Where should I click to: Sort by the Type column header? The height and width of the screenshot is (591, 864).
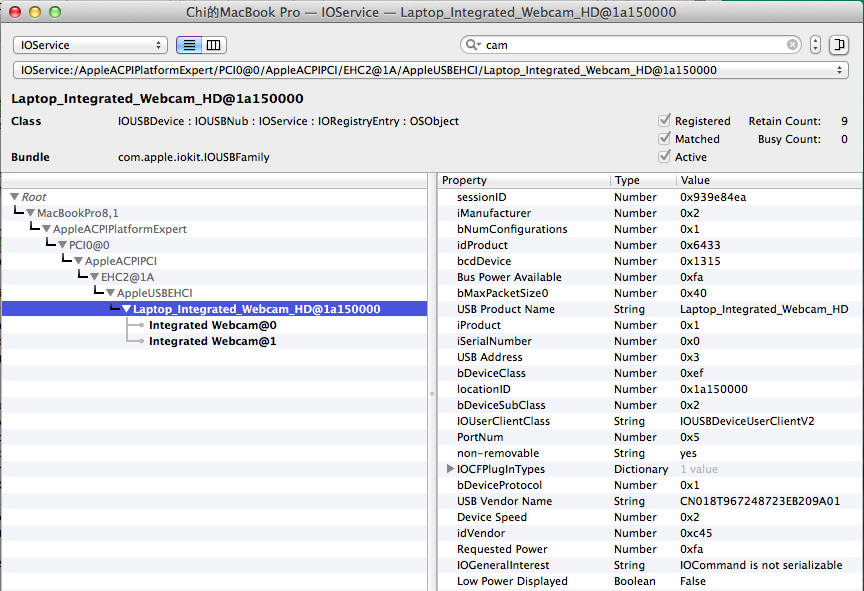(x=642, y=180)
